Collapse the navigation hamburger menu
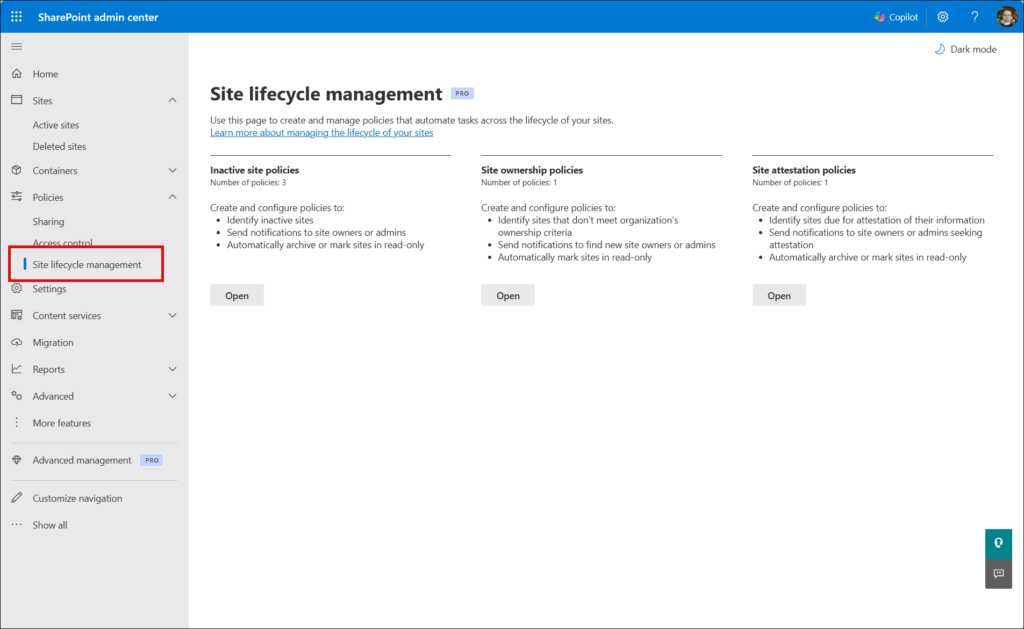 click(16, 47)
